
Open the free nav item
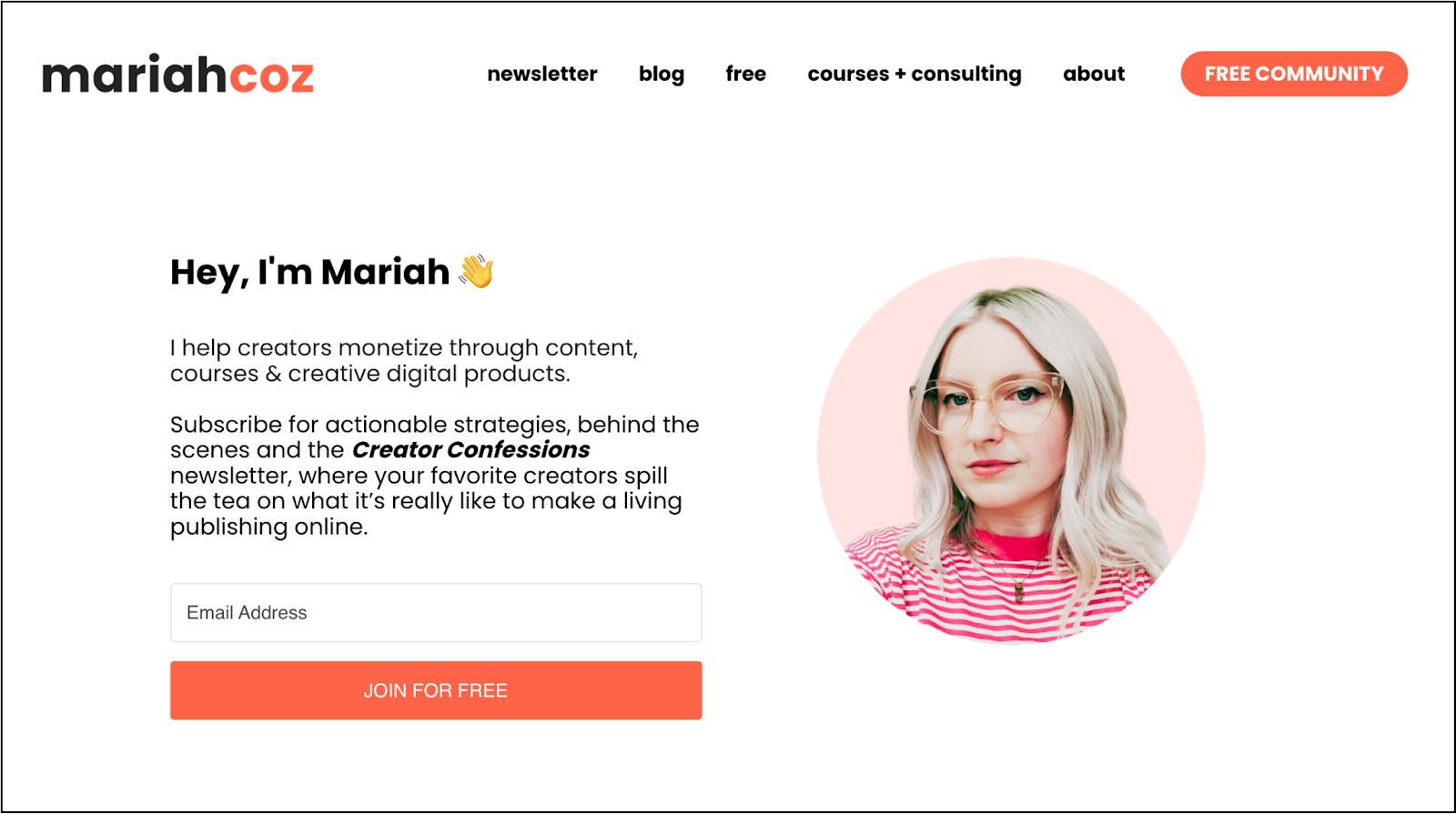click(x=746, y=74)
